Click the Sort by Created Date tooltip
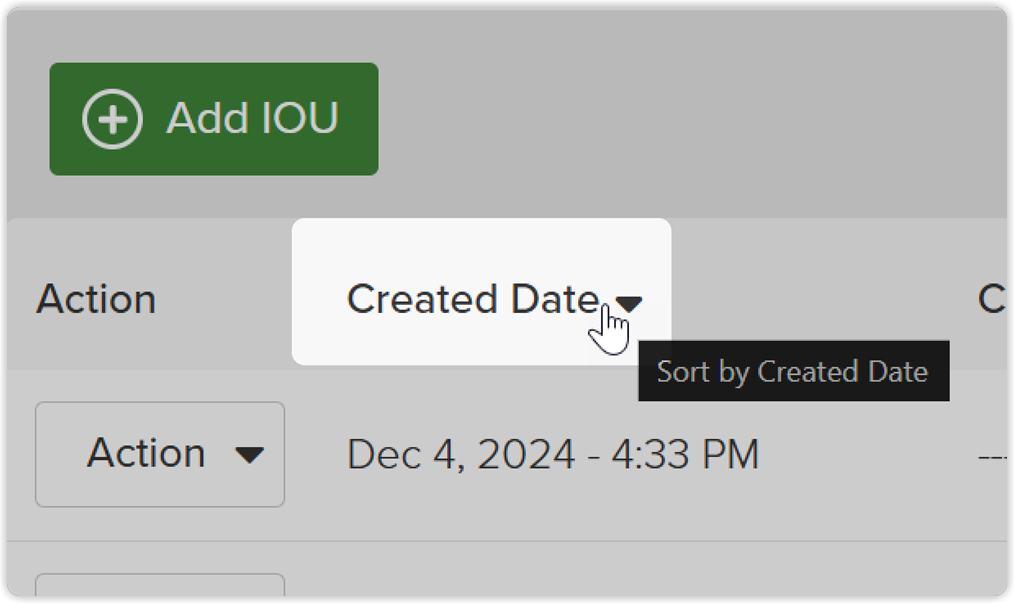 point(792,372)
